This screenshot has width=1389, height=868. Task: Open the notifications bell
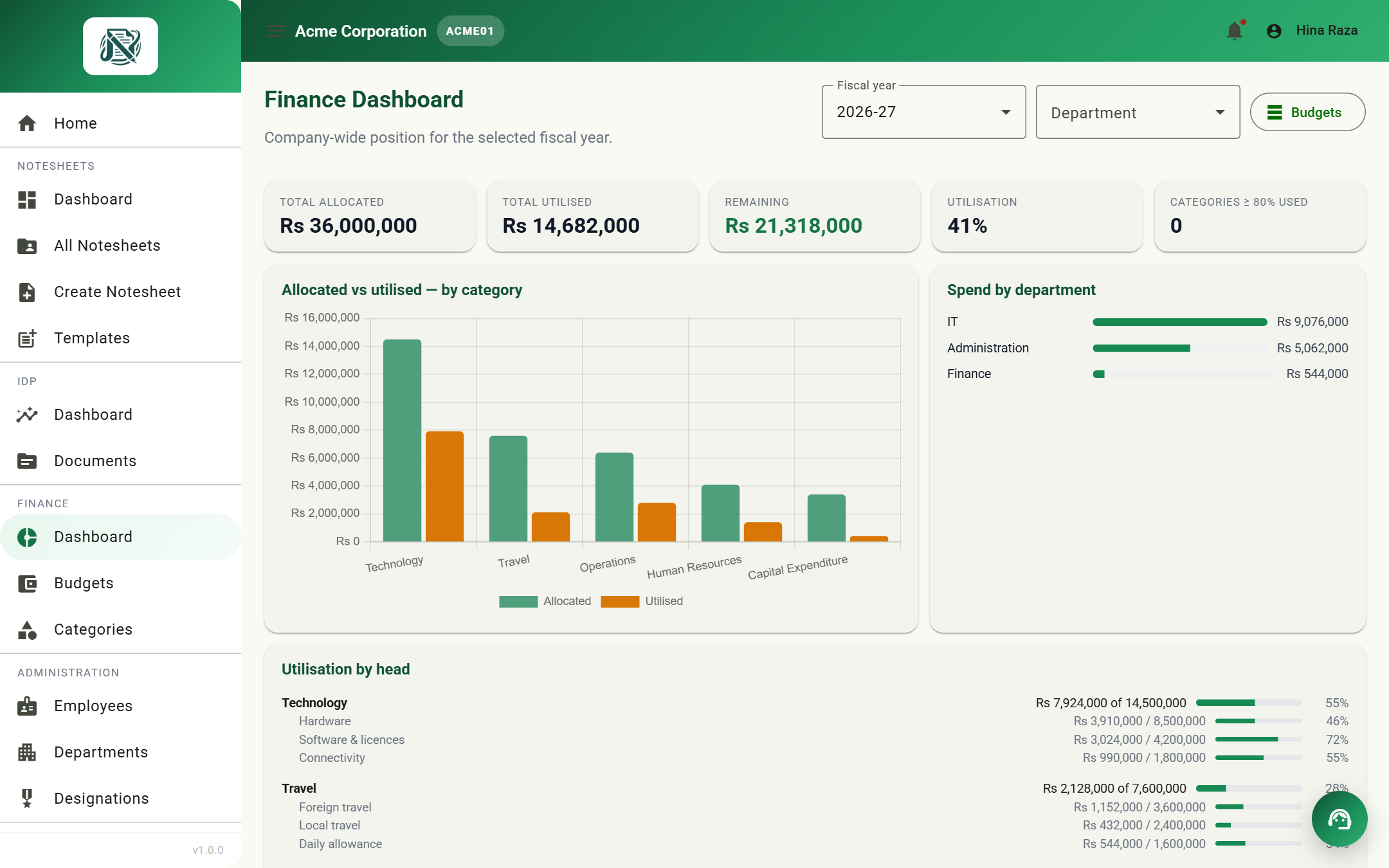[x=1235, y=30]
